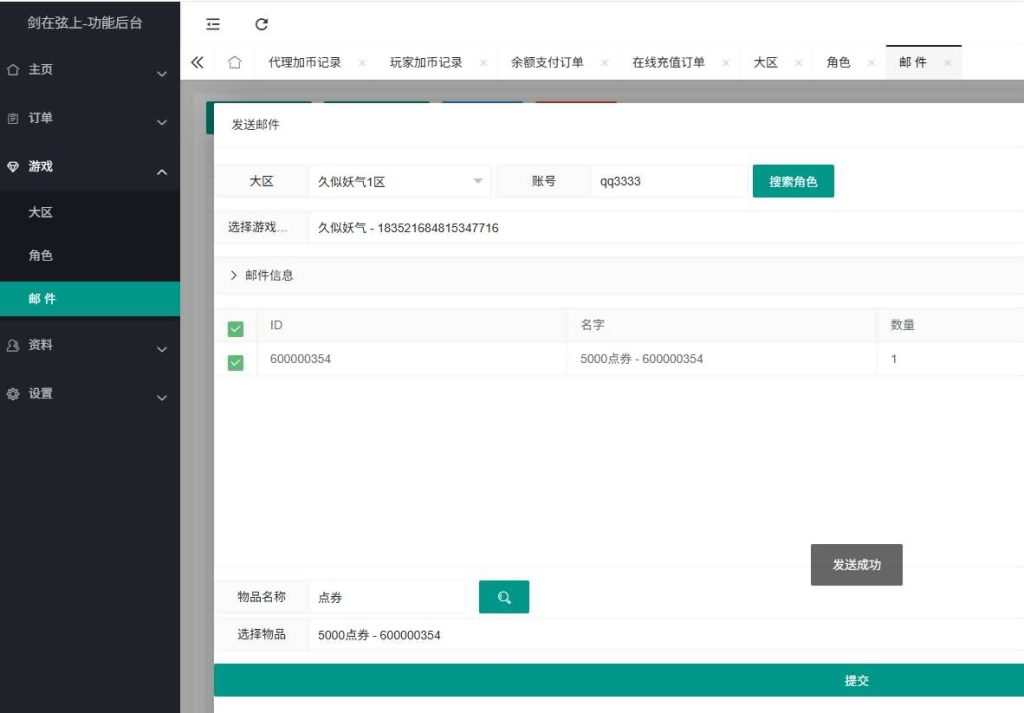
Task: Click the 剑在弦上-功能后台 title
Action: 85,23
